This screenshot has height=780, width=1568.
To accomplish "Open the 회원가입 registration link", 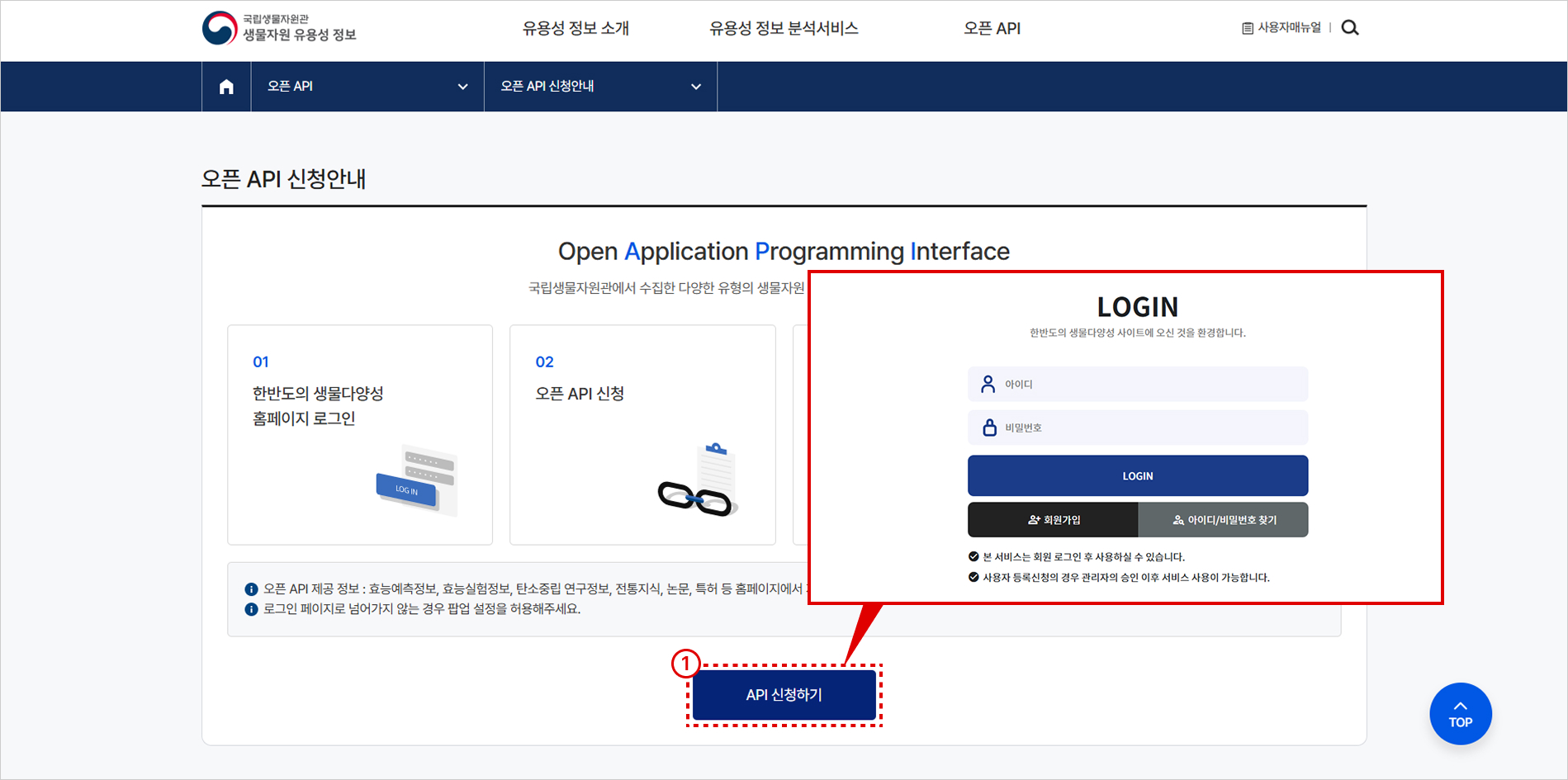I will click(1052, 519).
